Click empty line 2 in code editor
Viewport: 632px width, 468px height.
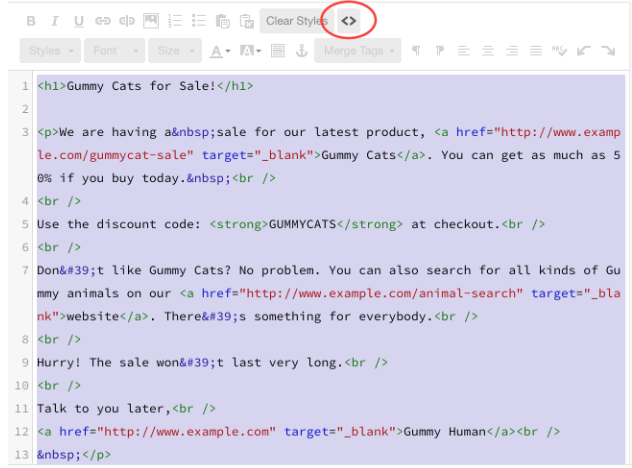[331, 109]
